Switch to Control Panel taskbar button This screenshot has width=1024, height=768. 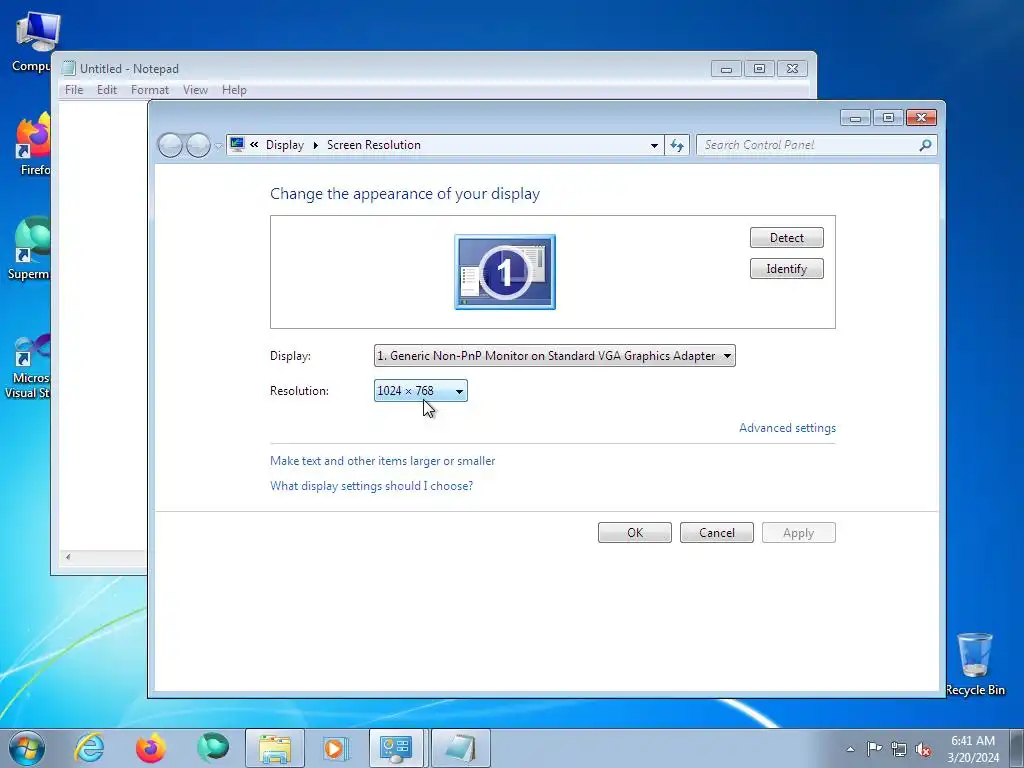point(397,748)
